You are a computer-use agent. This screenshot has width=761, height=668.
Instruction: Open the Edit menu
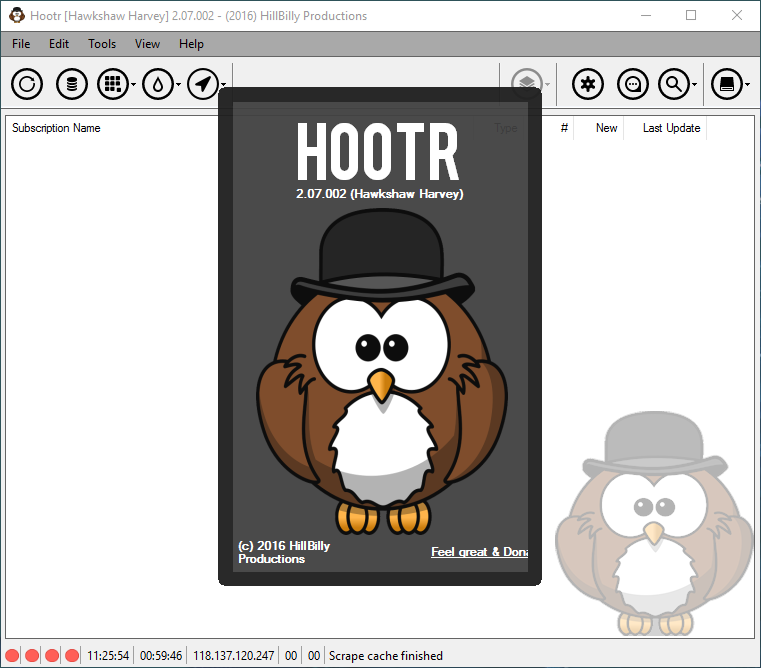[59, 44]
